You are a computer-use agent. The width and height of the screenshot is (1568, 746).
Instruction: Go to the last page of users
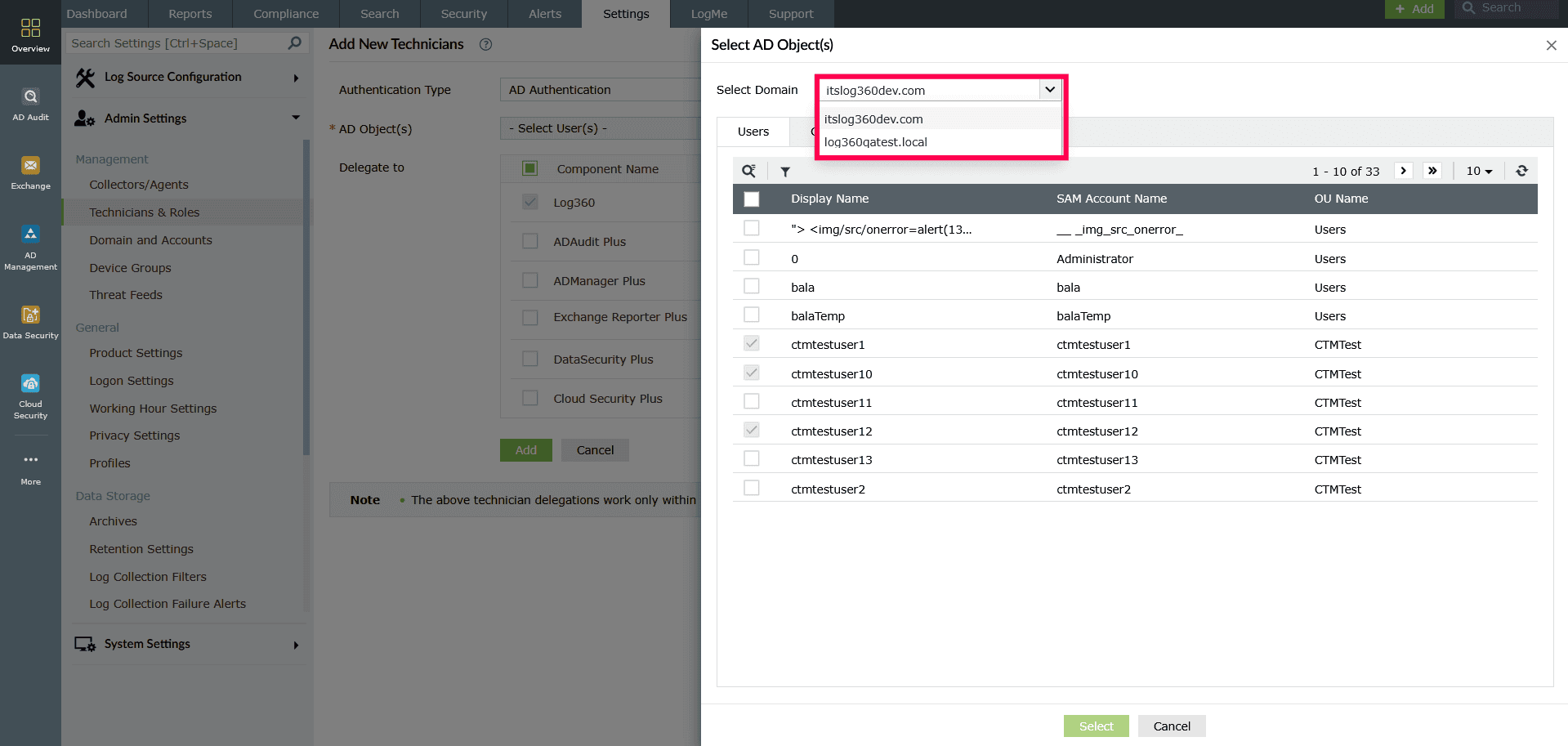(1432, 171)
